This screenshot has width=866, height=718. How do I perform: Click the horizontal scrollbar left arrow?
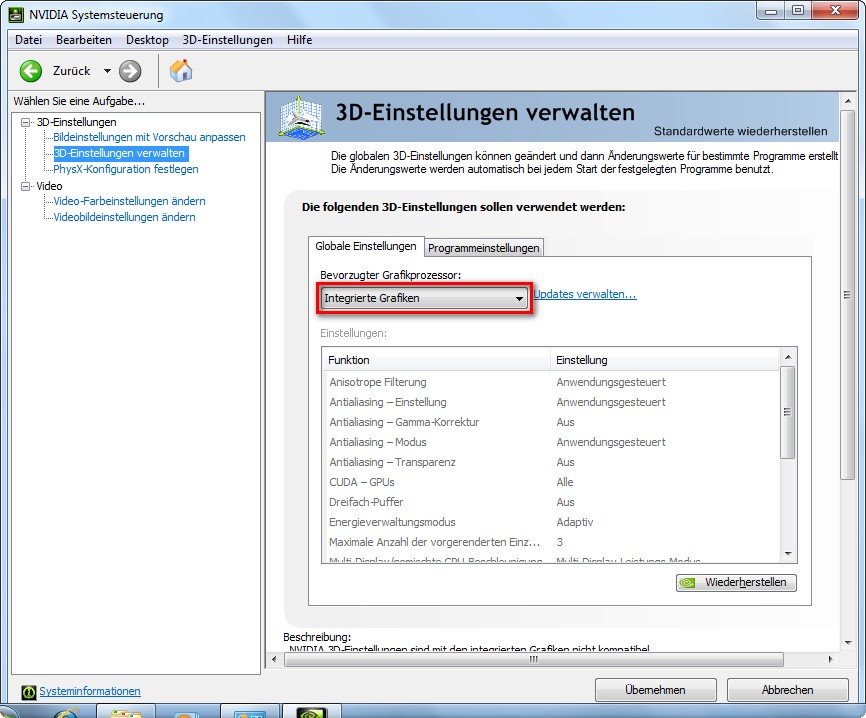click(x=274, y=659)
